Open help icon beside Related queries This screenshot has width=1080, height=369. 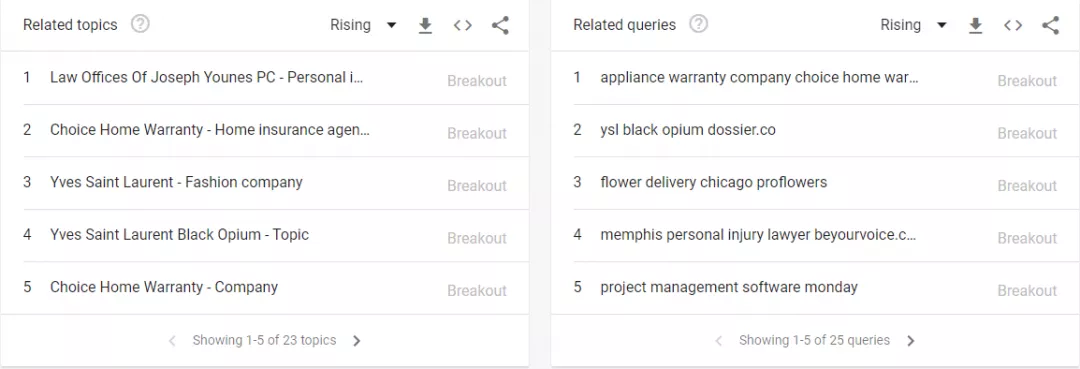point(698,25)
